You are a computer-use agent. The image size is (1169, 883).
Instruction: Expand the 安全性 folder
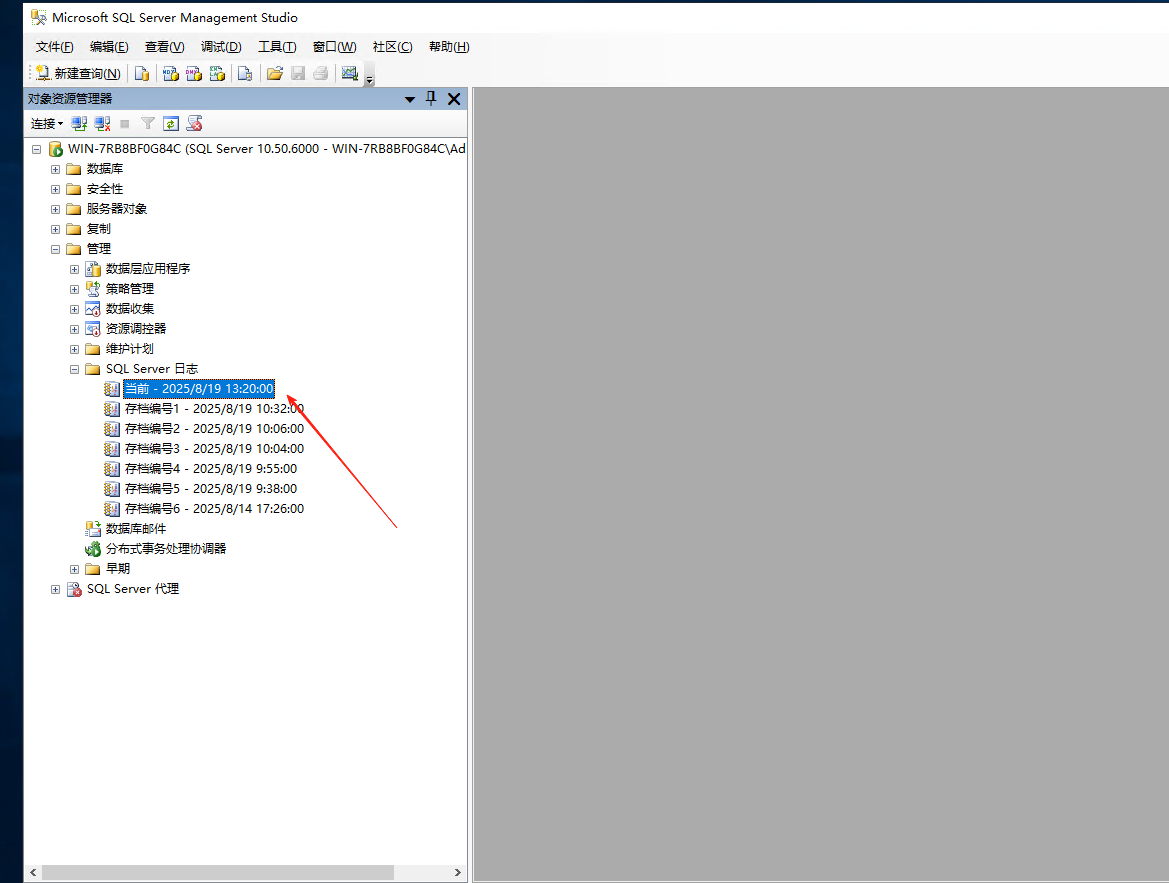tap(55, 189)
